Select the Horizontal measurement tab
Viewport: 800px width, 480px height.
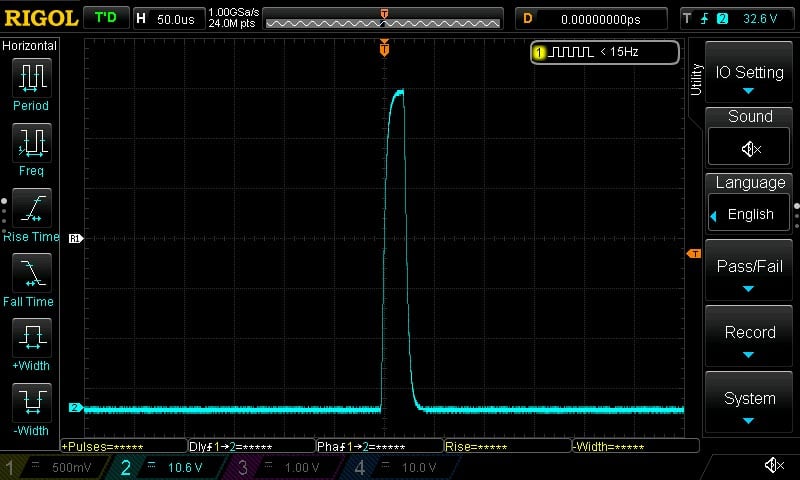(30, 46)
